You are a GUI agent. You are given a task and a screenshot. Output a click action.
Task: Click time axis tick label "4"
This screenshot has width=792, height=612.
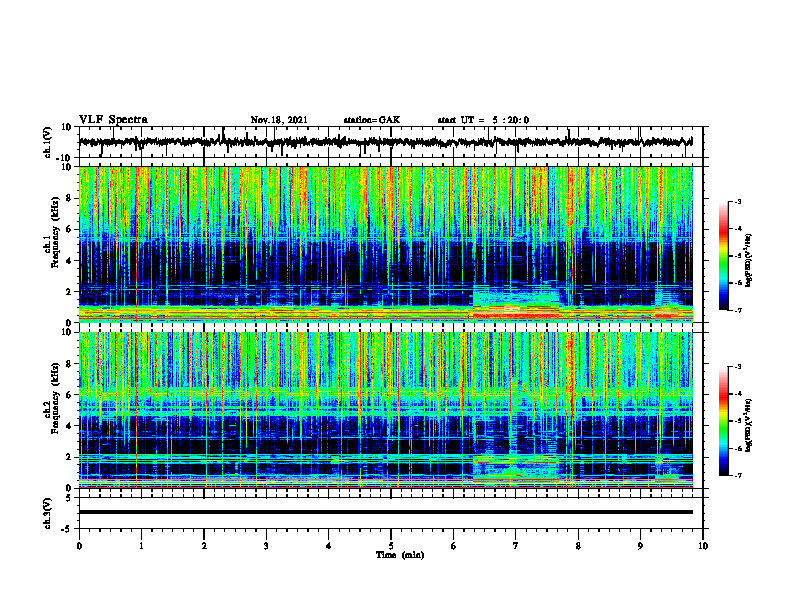pos(329,546)
